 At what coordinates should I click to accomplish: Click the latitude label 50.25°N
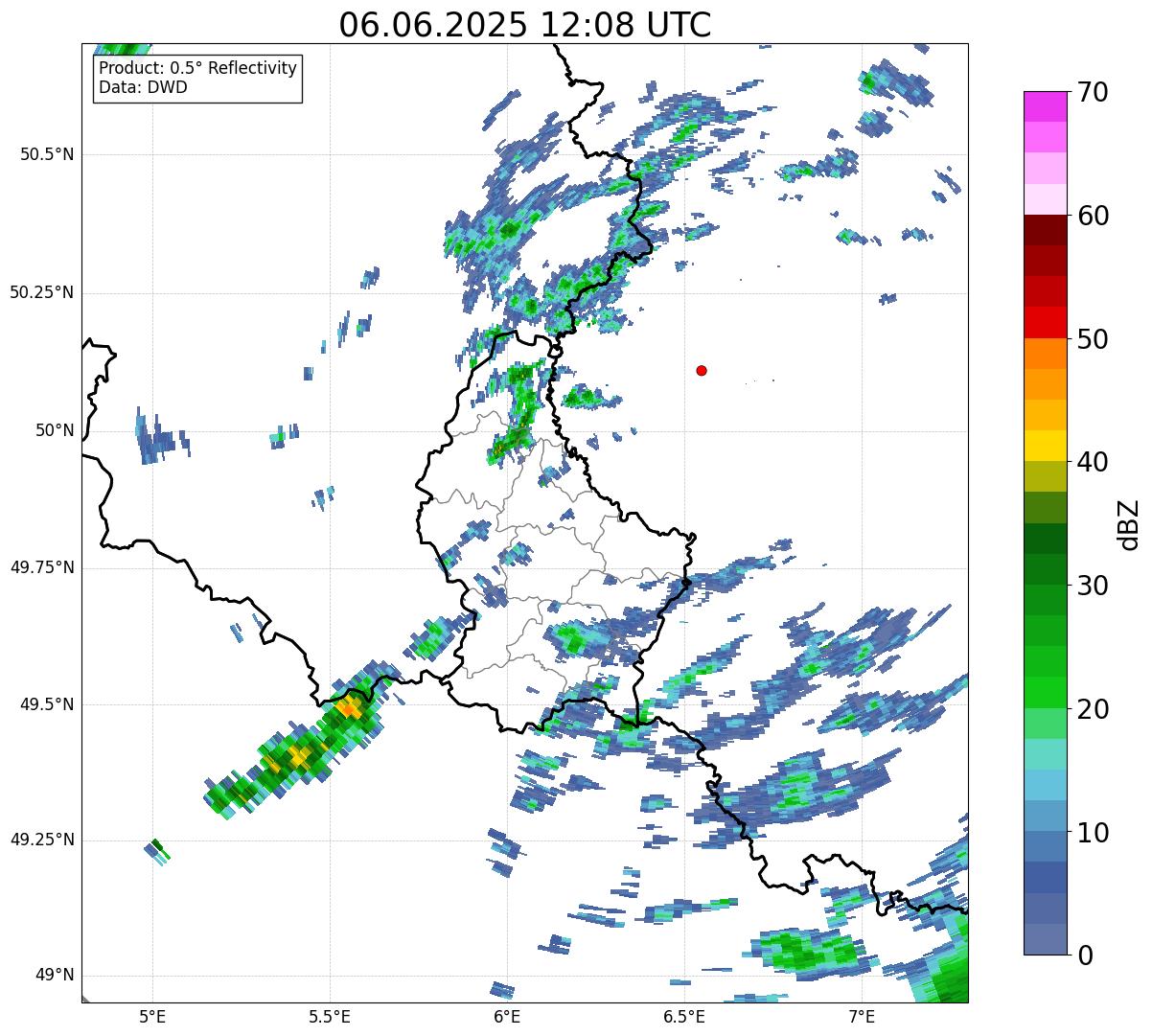(x=42, y=292)
